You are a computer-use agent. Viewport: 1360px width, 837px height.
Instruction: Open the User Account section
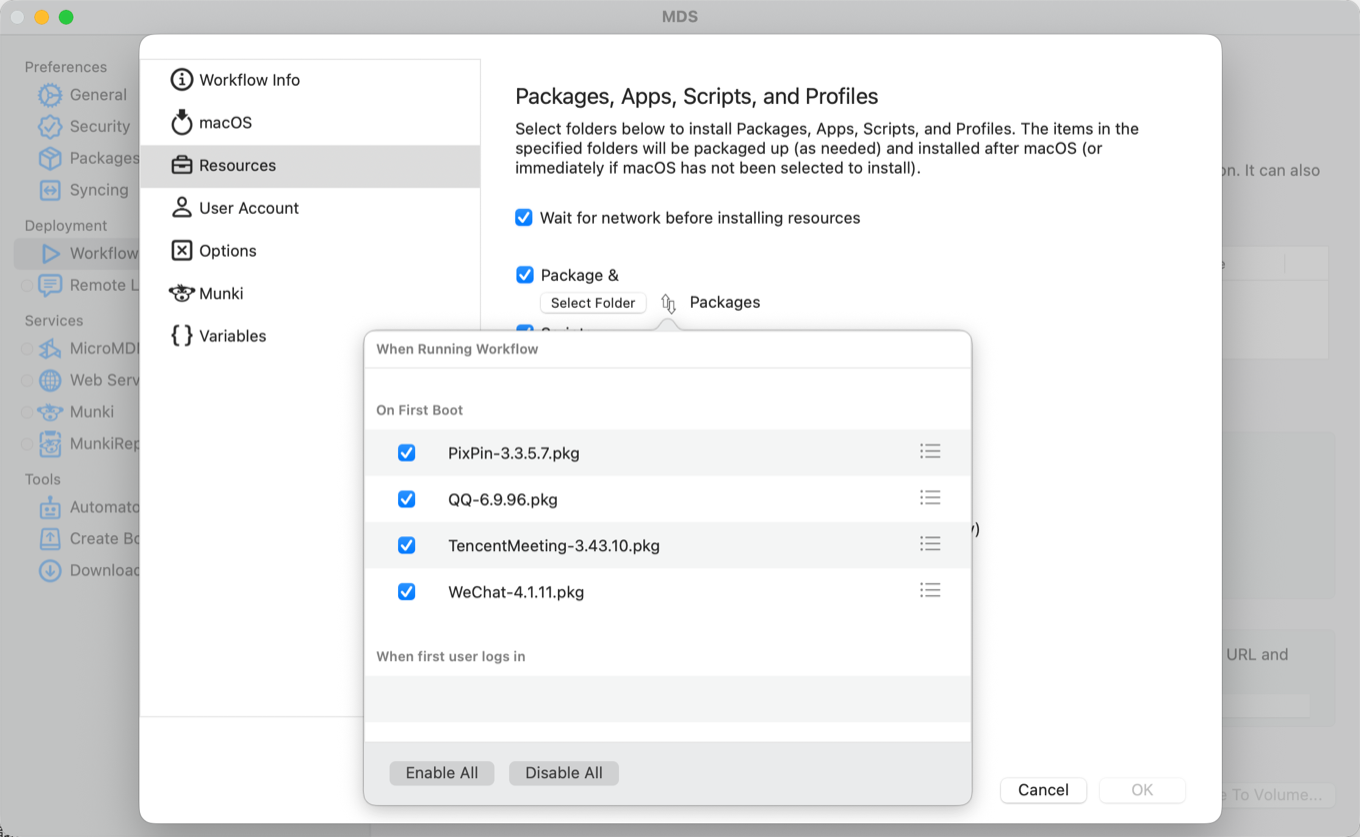(x=310, y=208)
